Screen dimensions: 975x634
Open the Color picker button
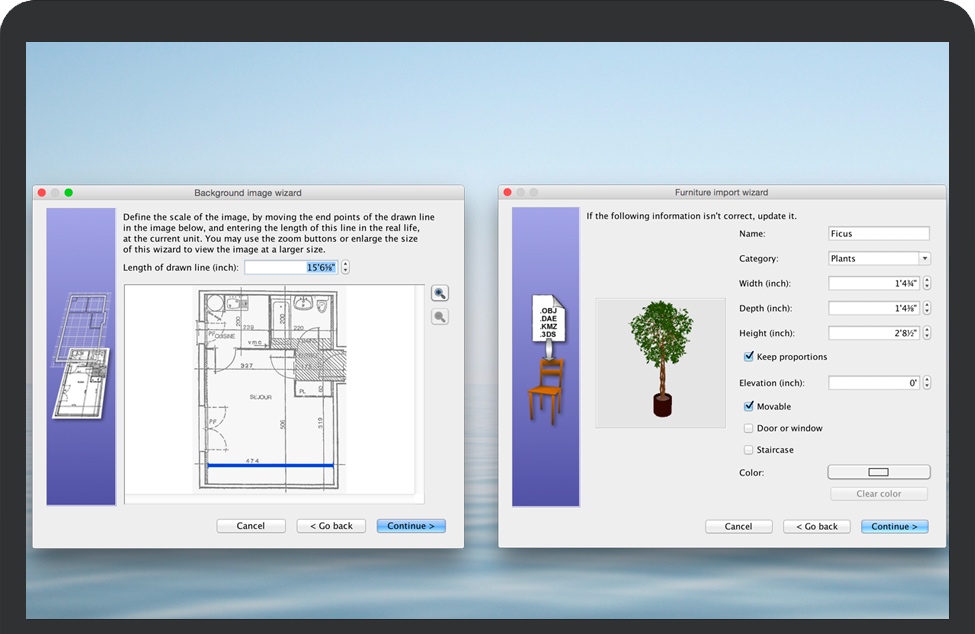click(878, 472)
